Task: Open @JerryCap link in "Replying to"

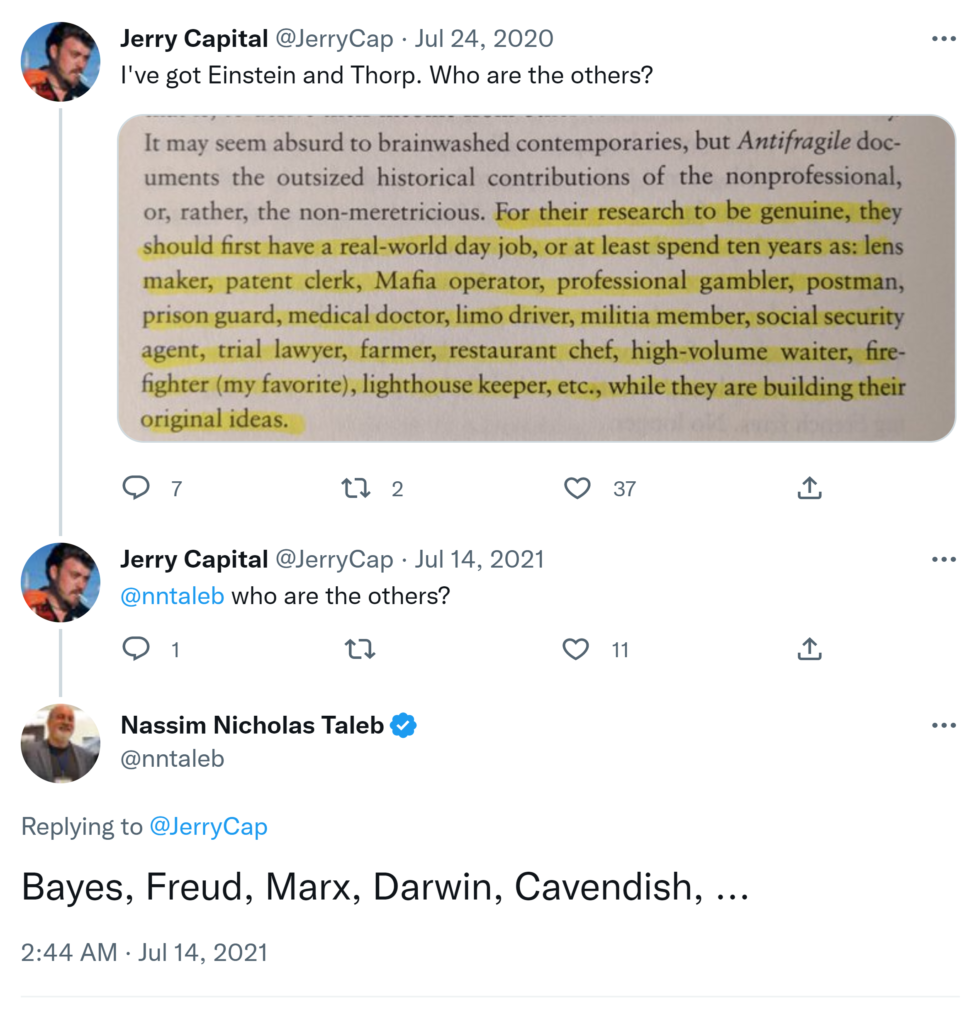Action: coord(208,827)
